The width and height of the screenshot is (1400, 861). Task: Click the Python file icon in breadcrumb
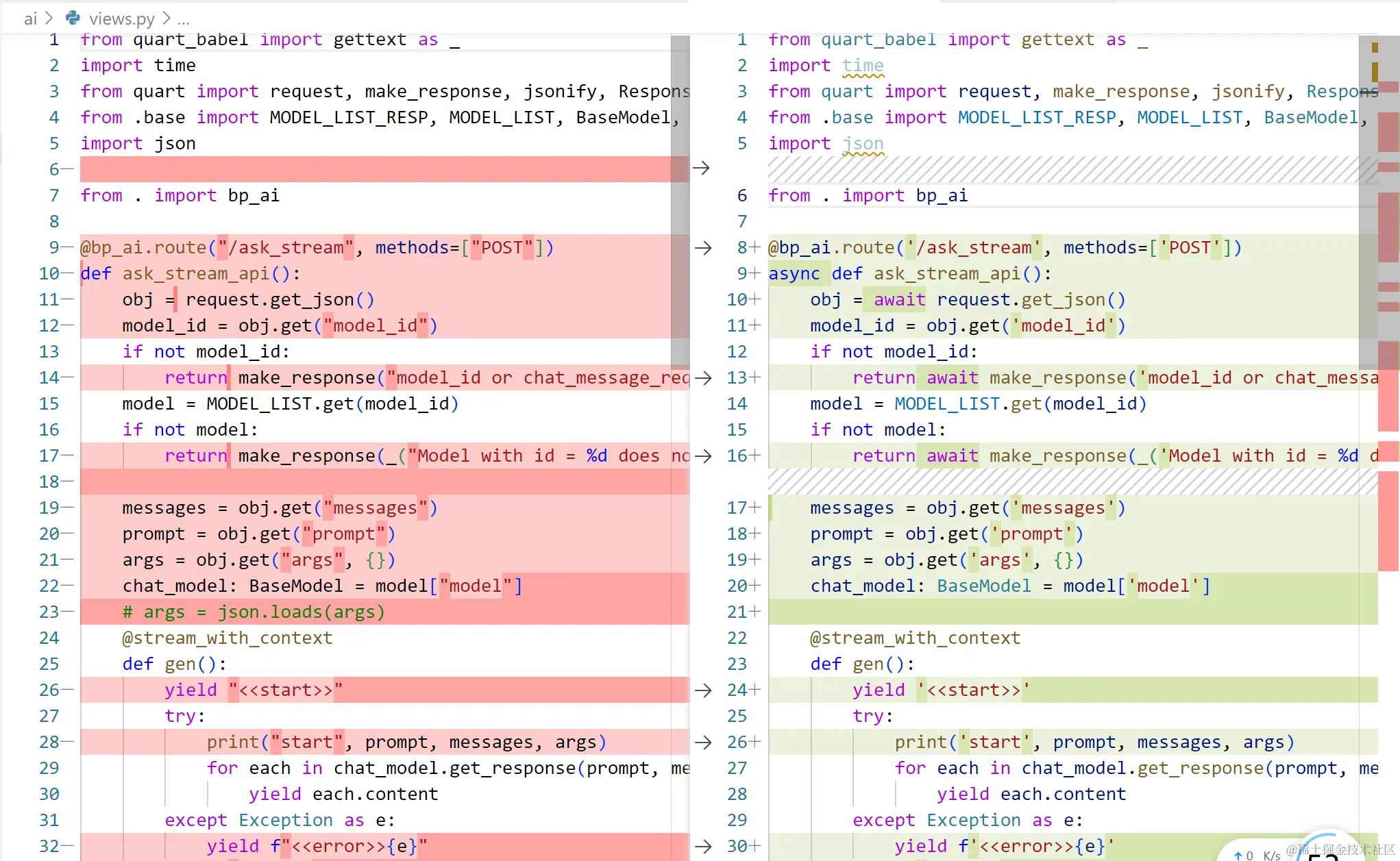click(73, 18)
